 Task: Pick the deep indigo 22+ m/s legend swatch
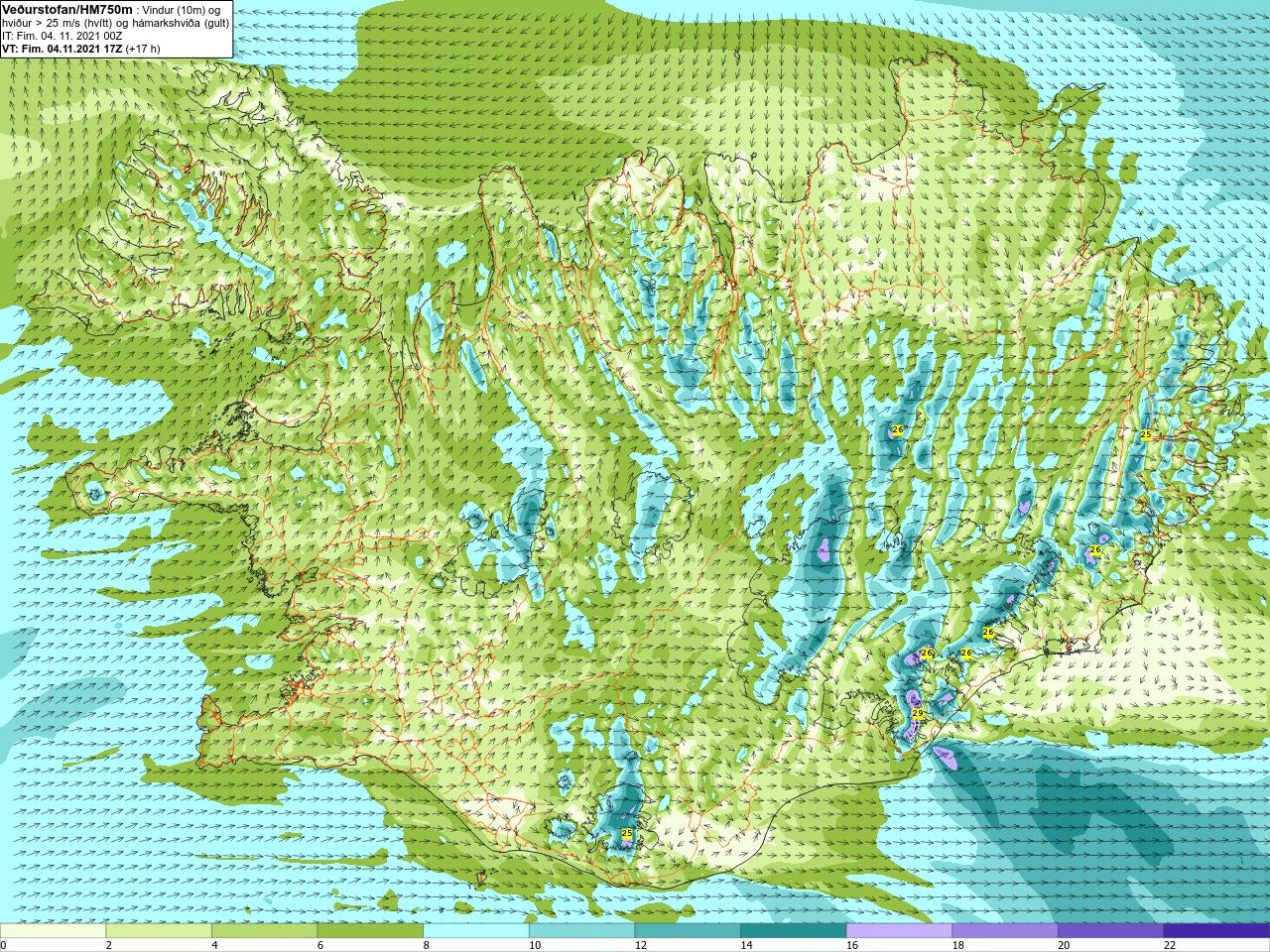click(1216, 931)
